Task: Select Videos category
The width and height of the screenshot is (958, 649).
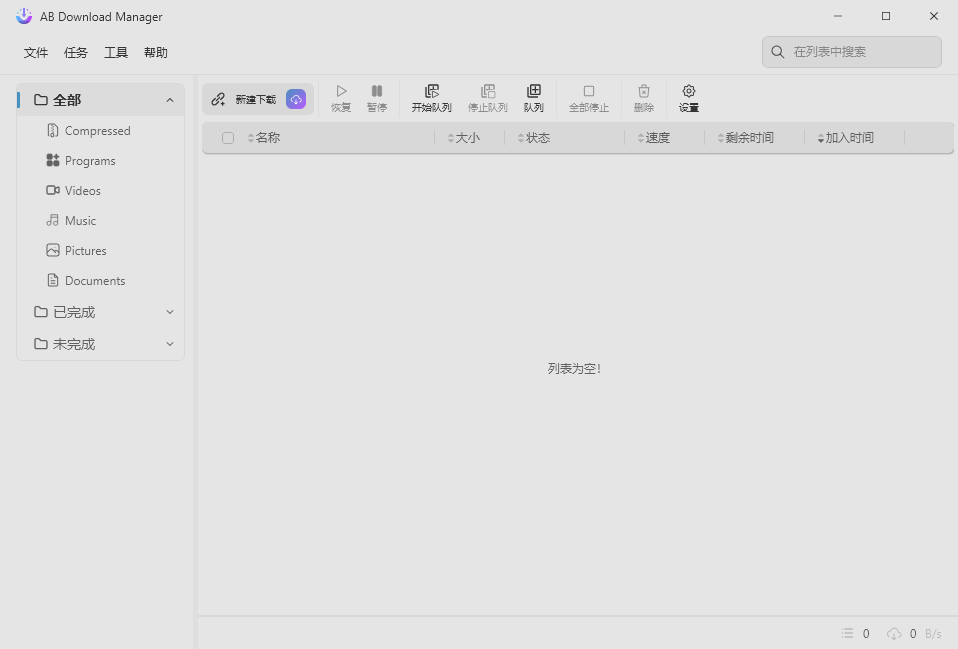Action: click(x=101, y=191)
